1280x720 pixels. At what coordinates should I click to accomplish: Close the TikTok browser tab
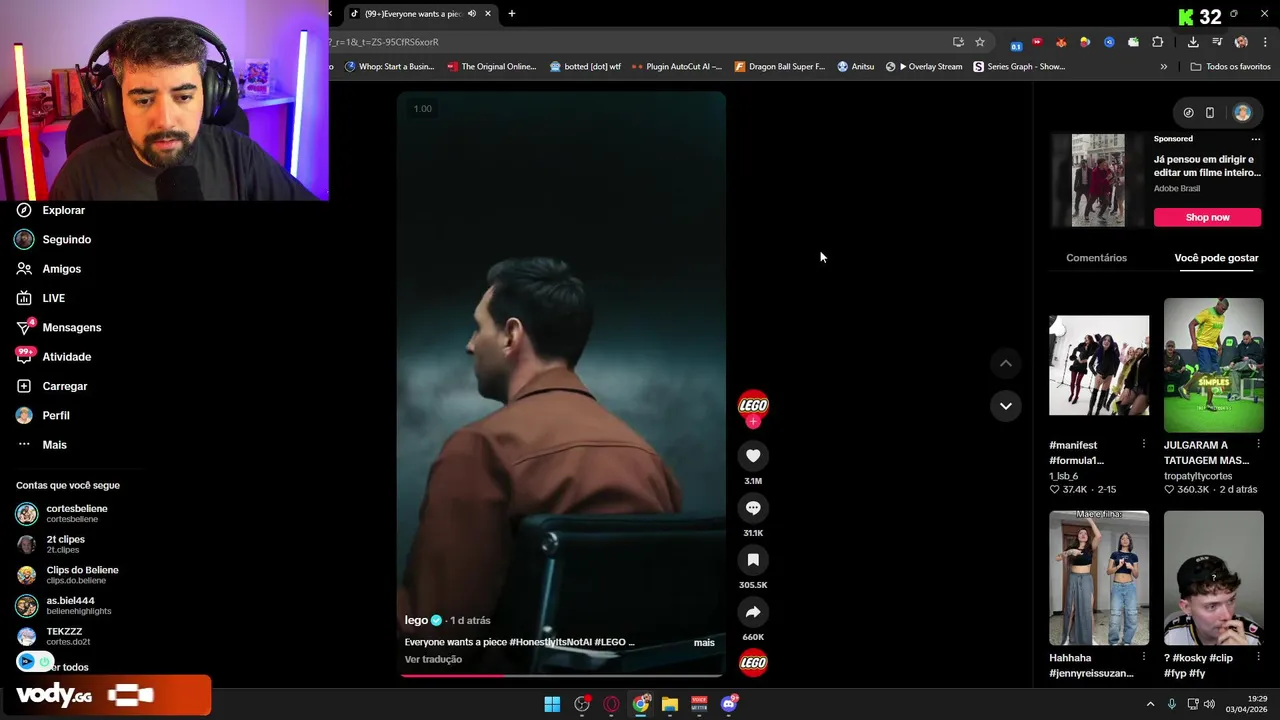pyautogui.click(x=488, y=14)
